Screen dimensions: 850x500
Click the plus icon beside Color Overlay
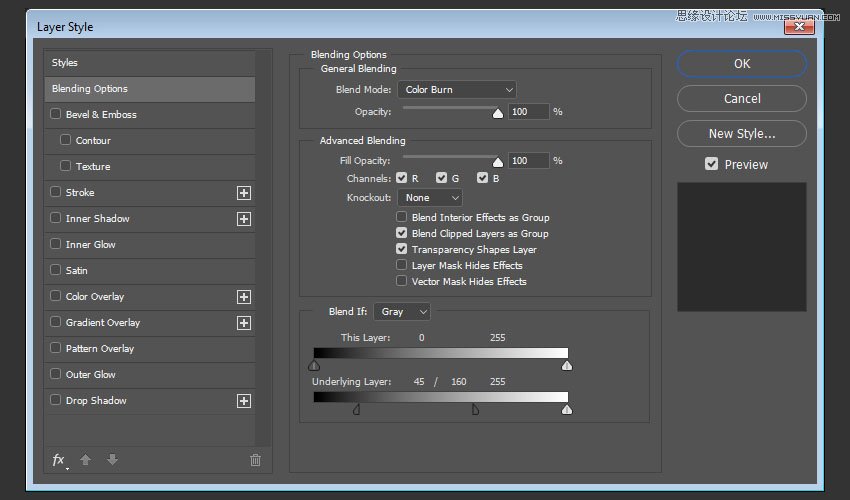click(x=243, y=297)
